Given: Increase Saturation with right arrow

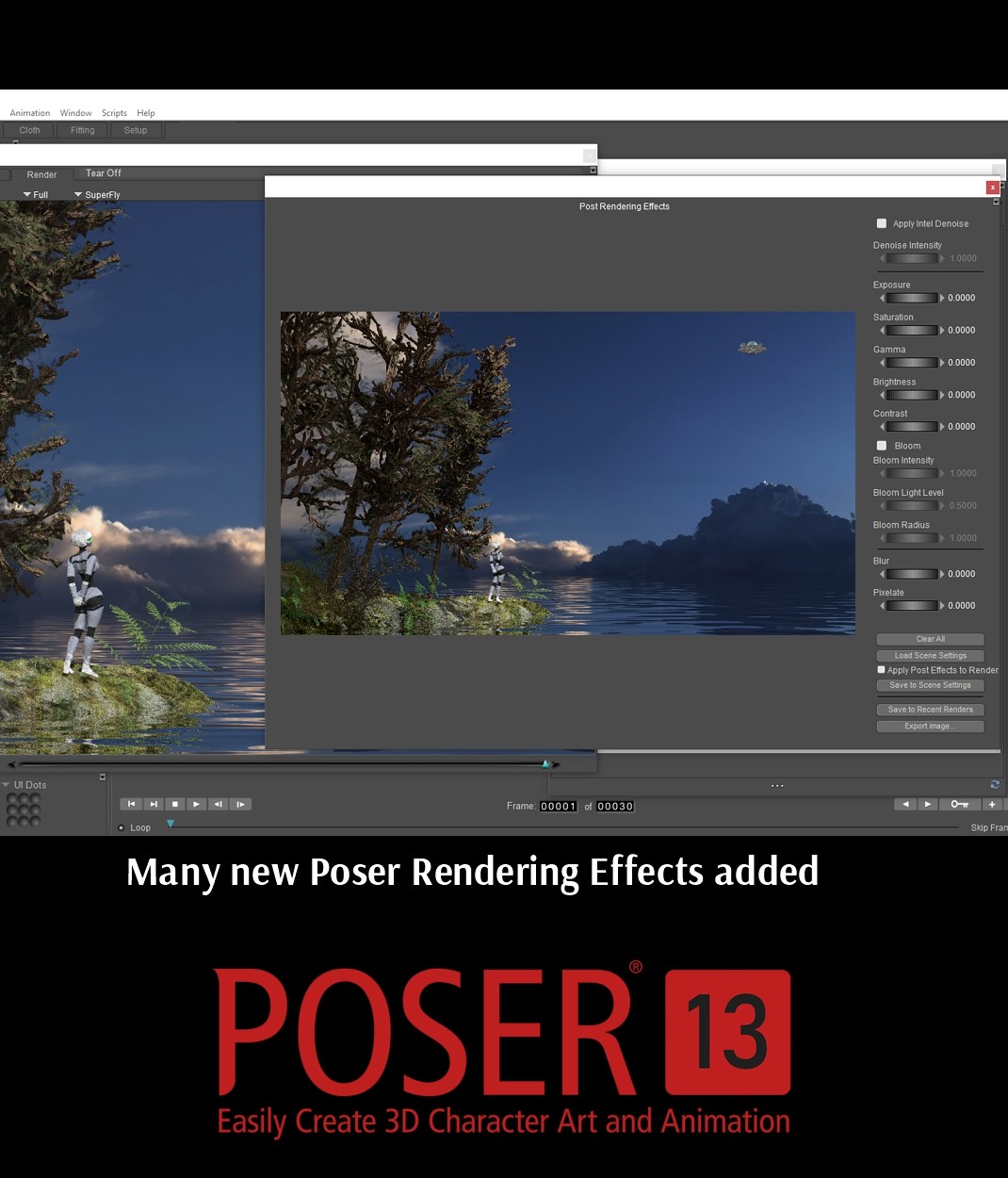Looking at the screenshot, I should coord(942,330).
